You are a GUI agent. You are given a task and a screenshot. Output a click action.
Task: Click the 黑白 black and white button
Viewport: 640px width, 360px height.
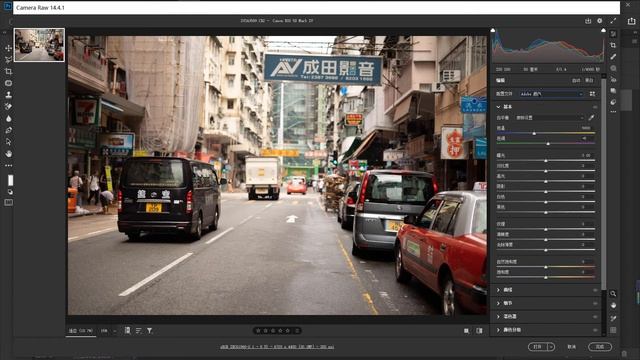point(589,80)
